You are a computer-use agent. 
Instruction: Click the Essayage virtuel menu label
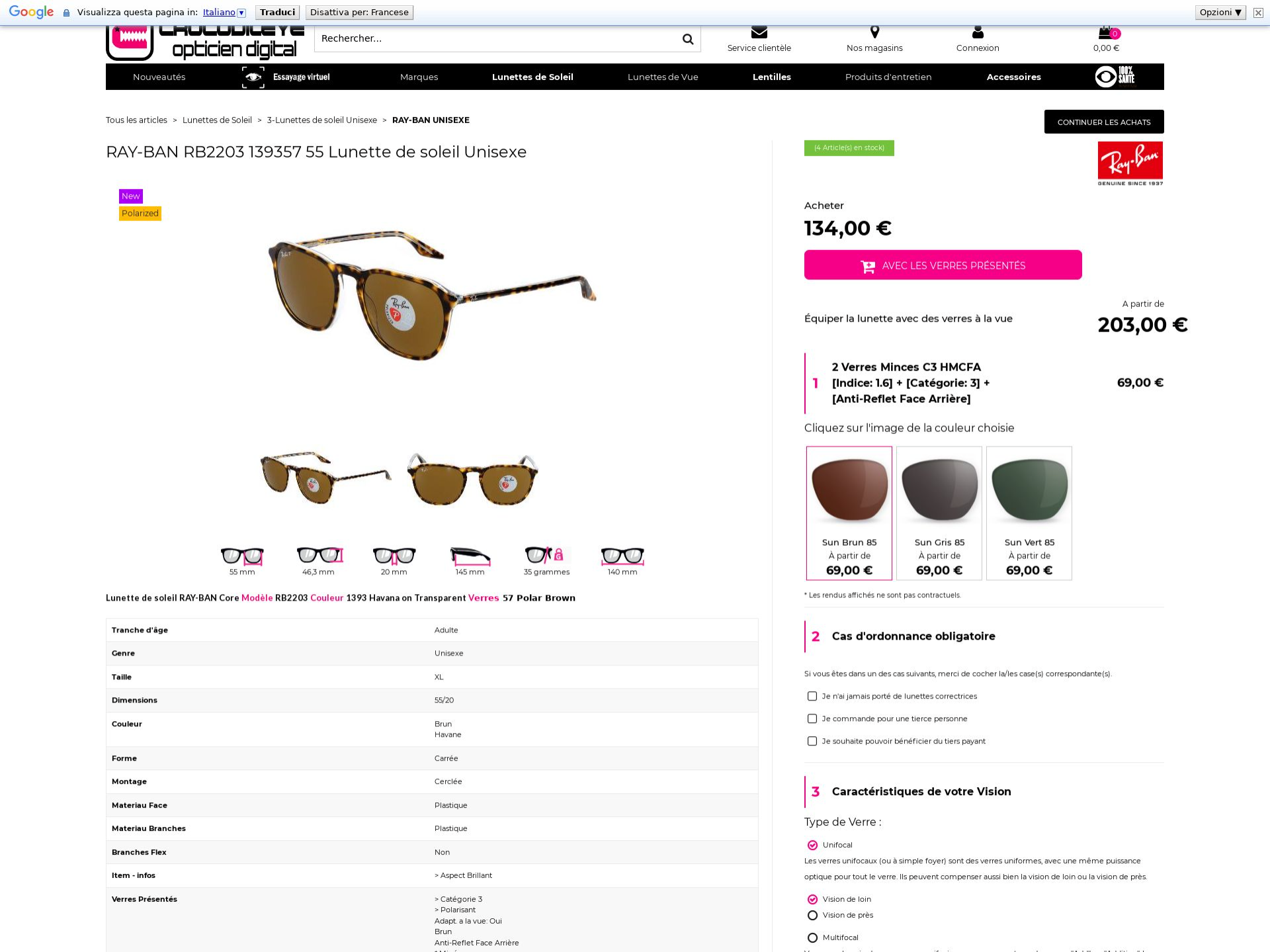point(302,77)
